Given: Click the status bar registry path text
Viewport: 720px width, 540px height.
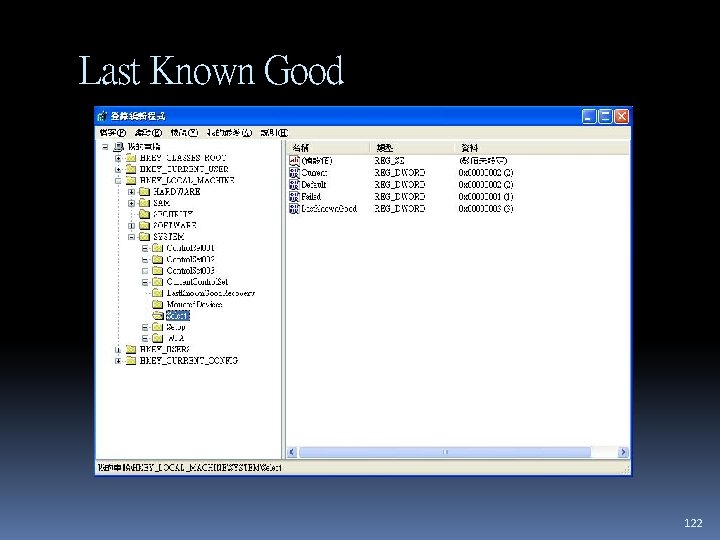Looking at the screenshot, I should (190, 467).
